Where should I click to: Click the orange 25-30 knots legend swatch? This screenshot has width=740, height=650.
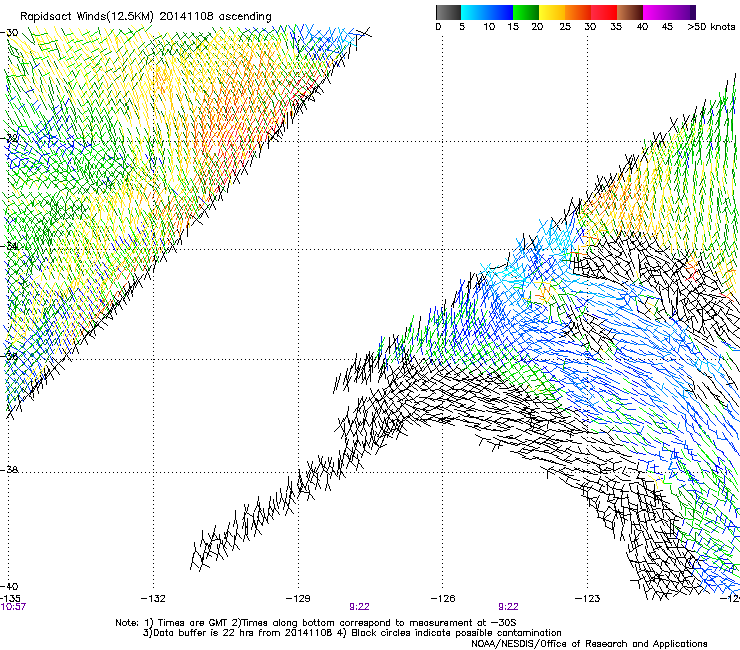coord(578,12)
